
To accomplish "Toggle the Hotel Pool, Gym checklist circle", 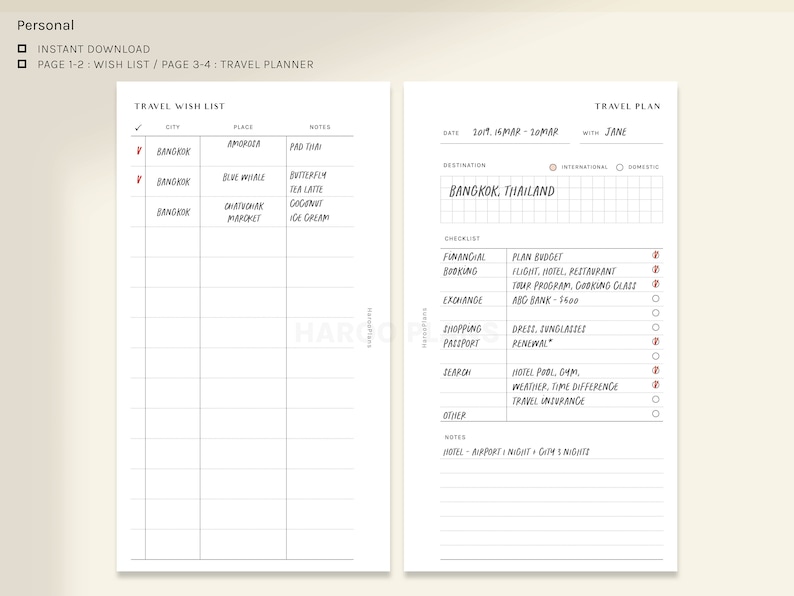I will click(x=656, y=371).
